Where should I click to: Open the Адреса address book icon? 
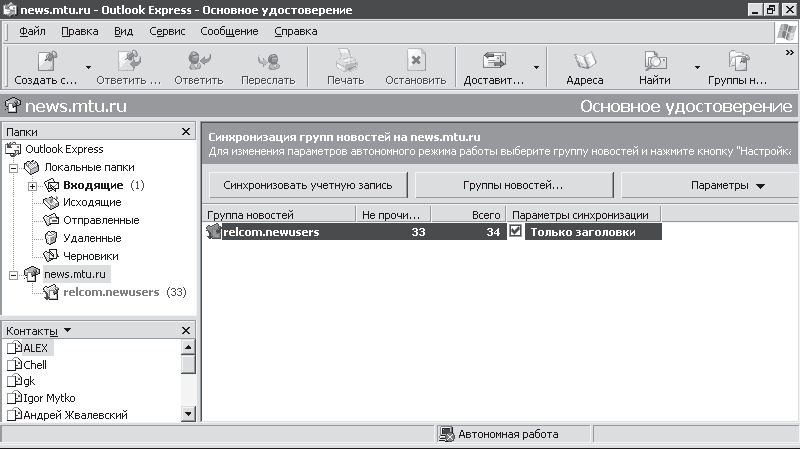[585, 61]
